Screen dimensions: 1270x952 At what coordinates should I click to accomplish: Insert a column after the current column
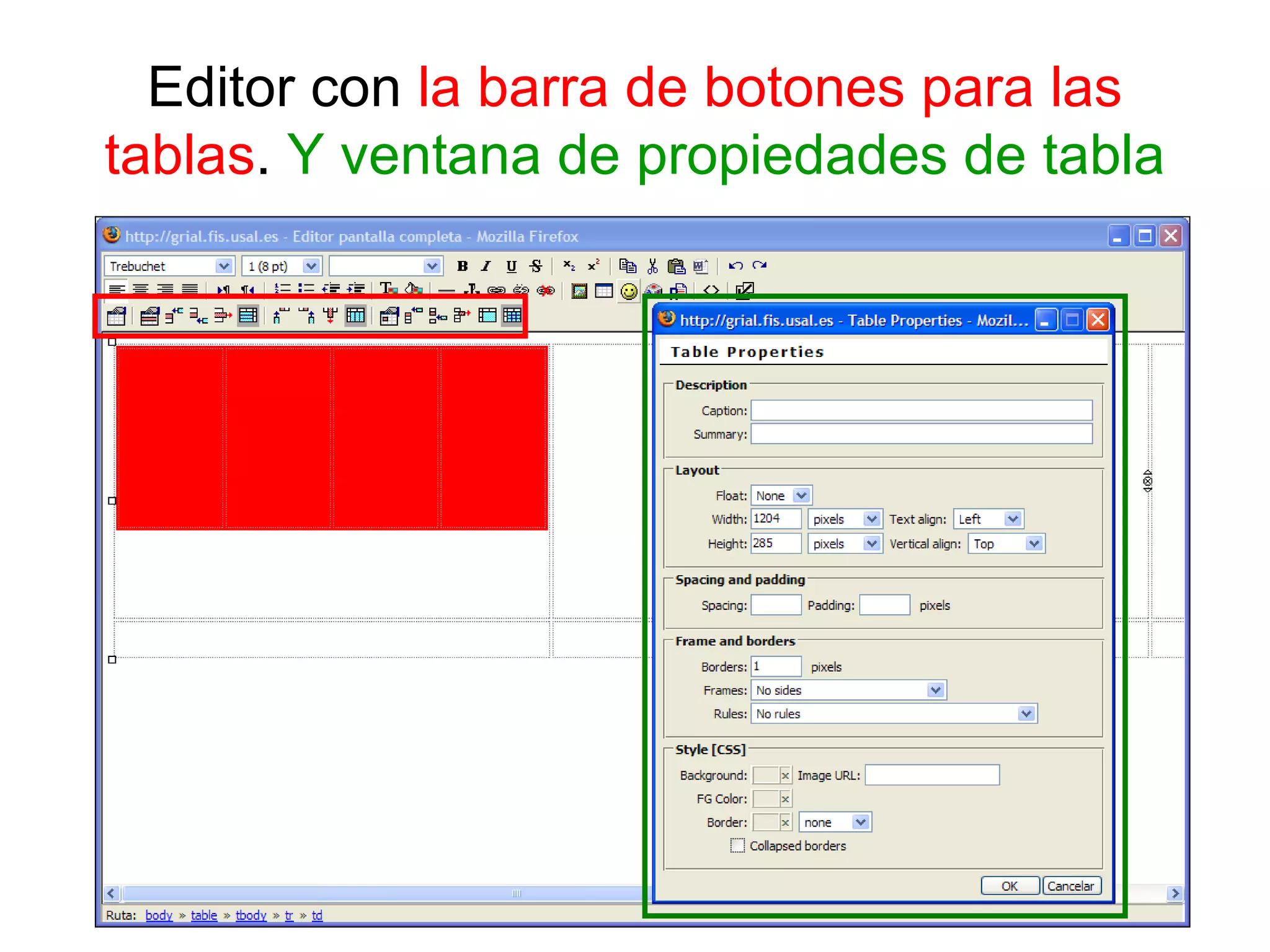coord(306,316)
